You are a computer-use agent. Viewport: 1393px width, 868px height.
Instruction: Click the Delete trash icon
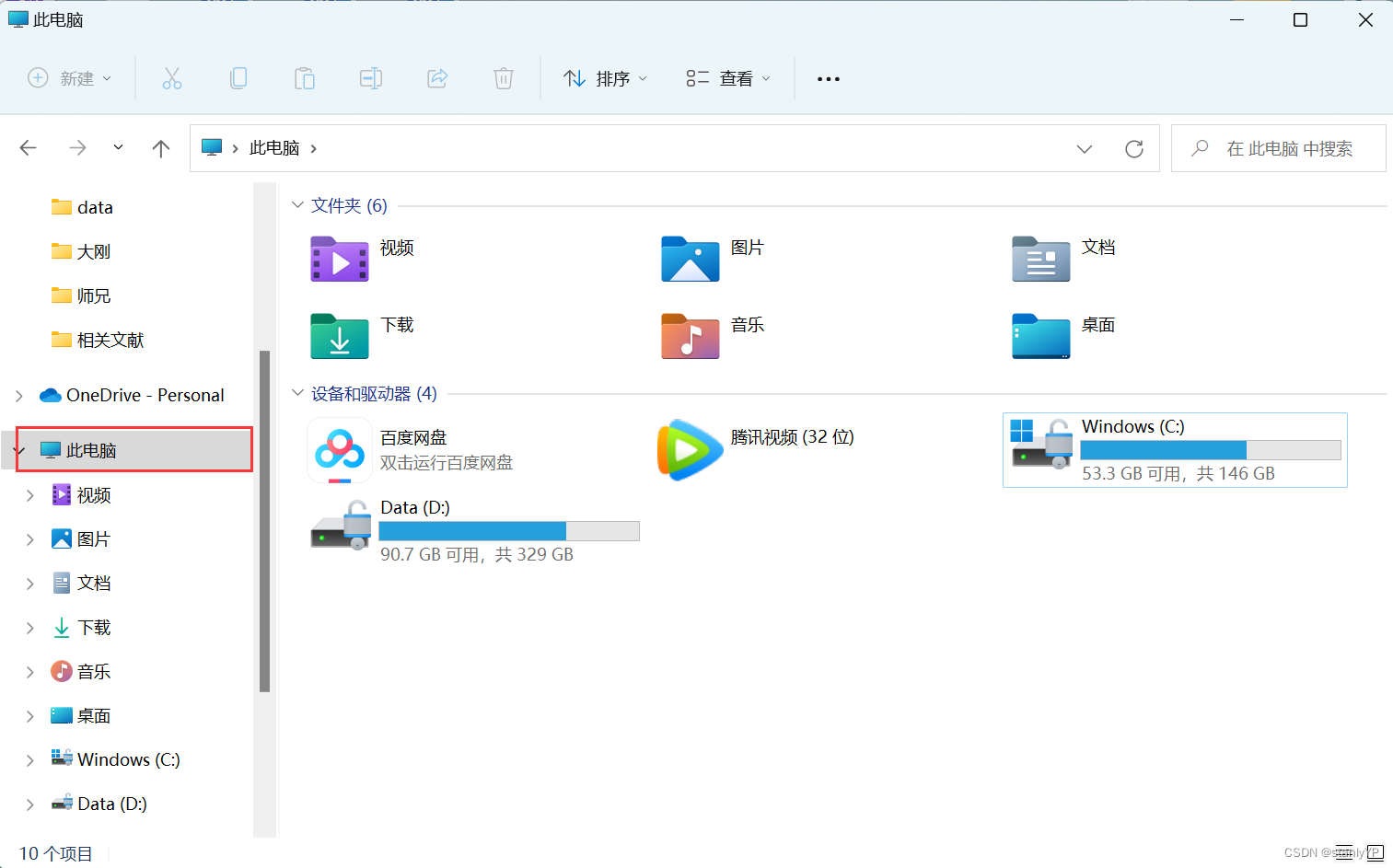(x=503, y=78)
